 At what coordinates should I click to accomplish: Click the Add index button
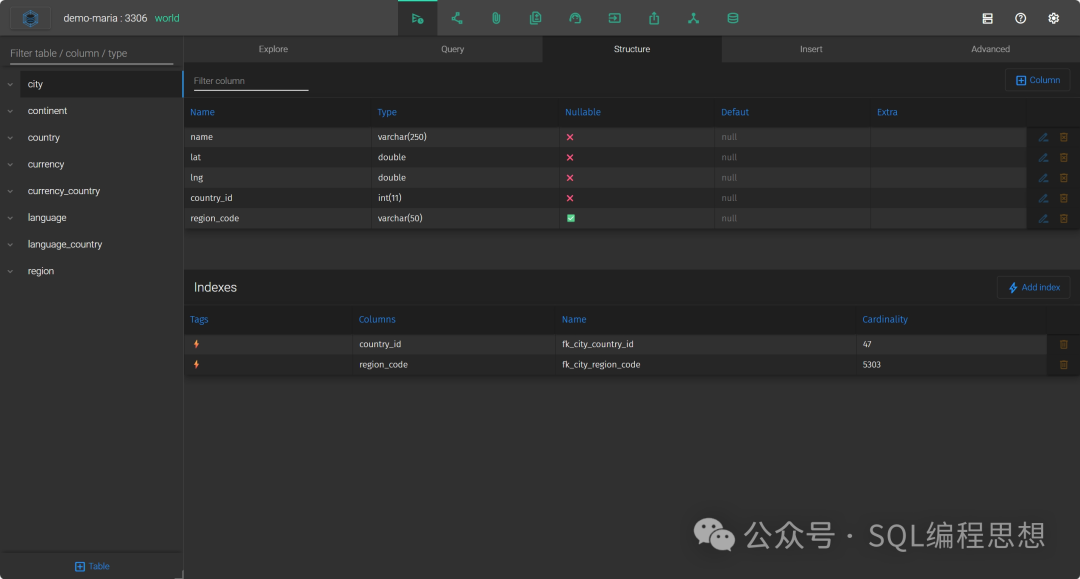tap(1033, 287)
